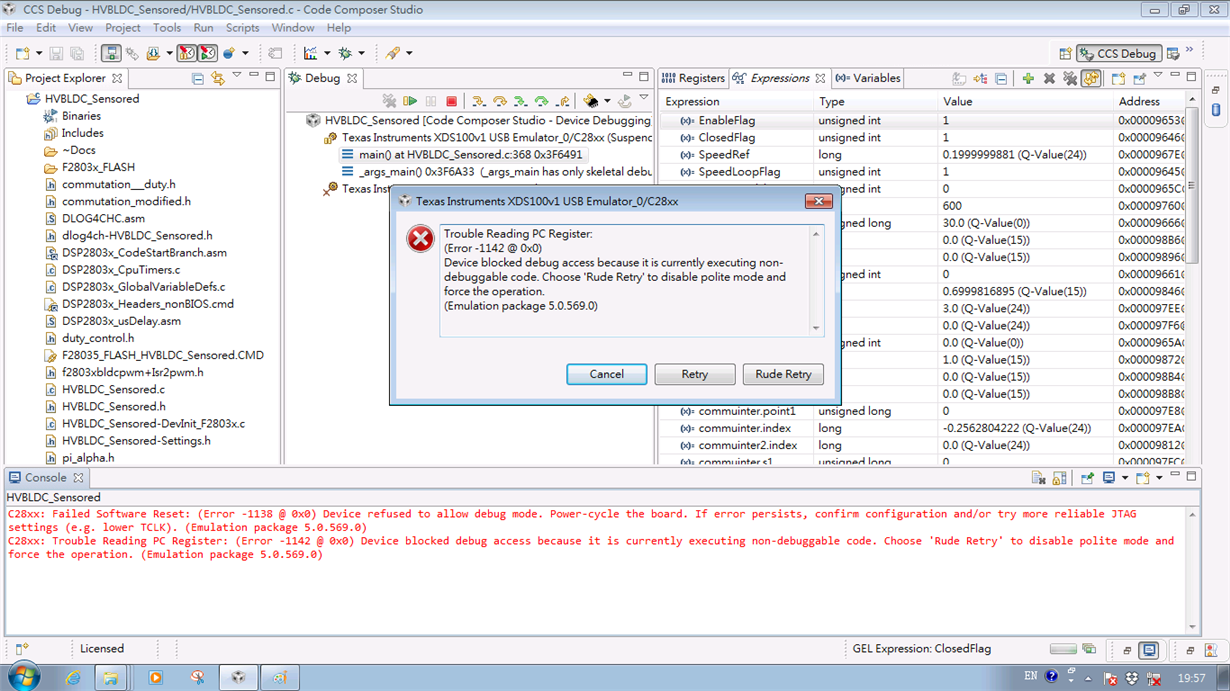The width and height of the screenshot is (1230, 691).
Task: Select main() stack frame in Debug view
Action: (x=461, y=155)
